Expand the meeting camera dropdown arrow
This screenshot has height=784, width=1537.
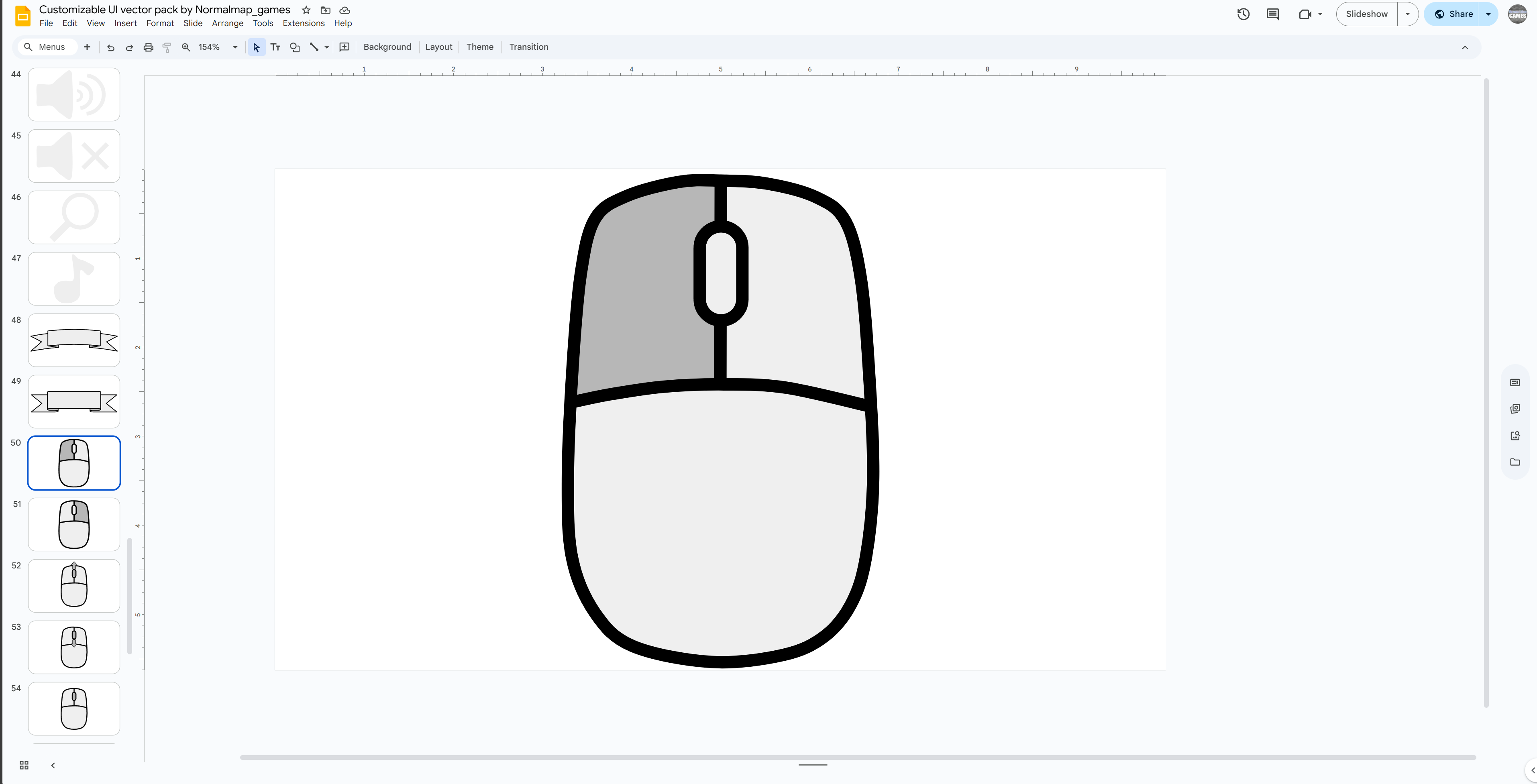(1320, 14)
